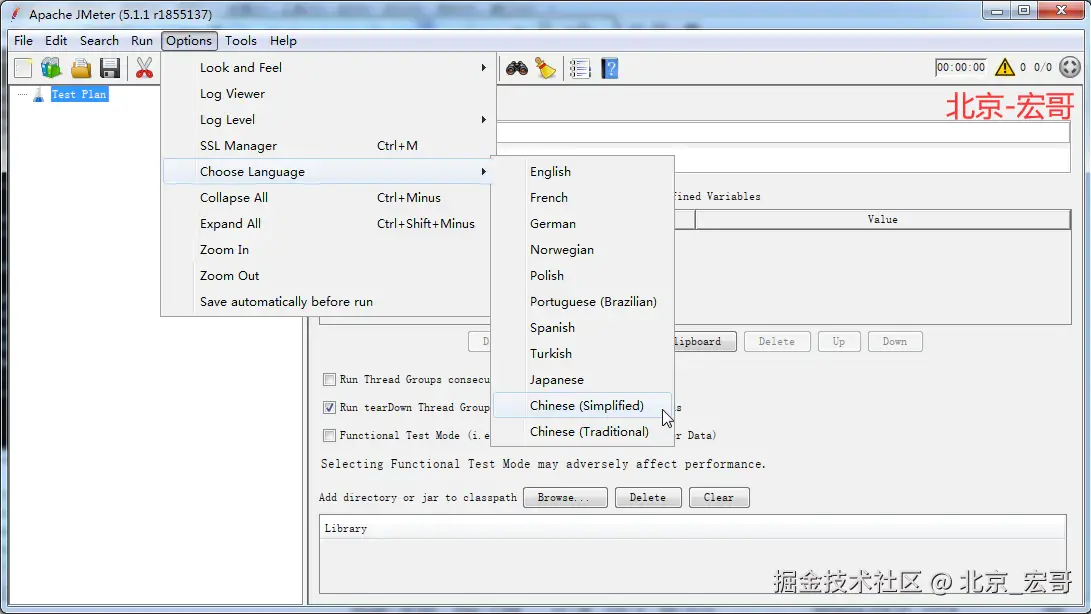Select English language
The image size is (1091, 614).
tap(582, 171)
